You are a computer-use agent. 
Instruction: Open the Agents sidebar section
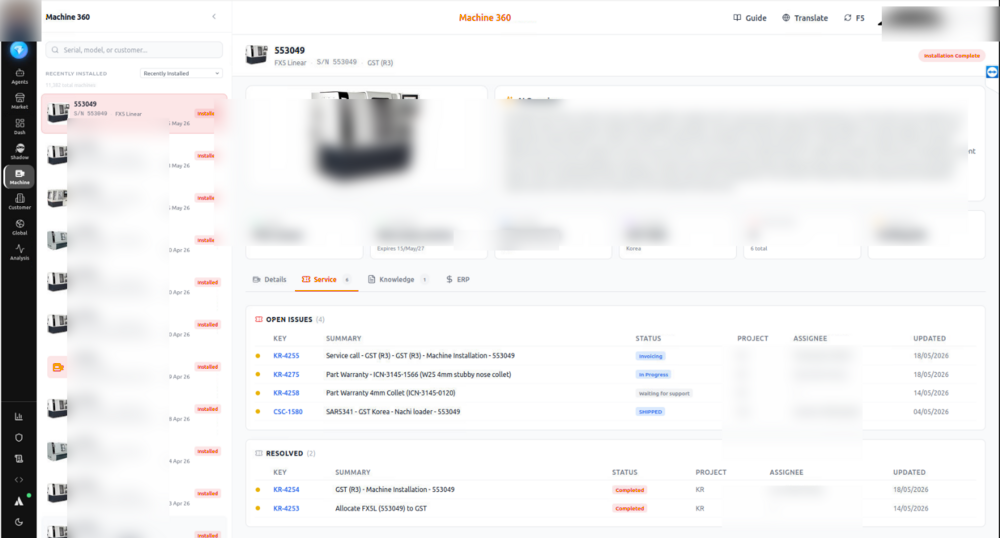click(19, 76)
